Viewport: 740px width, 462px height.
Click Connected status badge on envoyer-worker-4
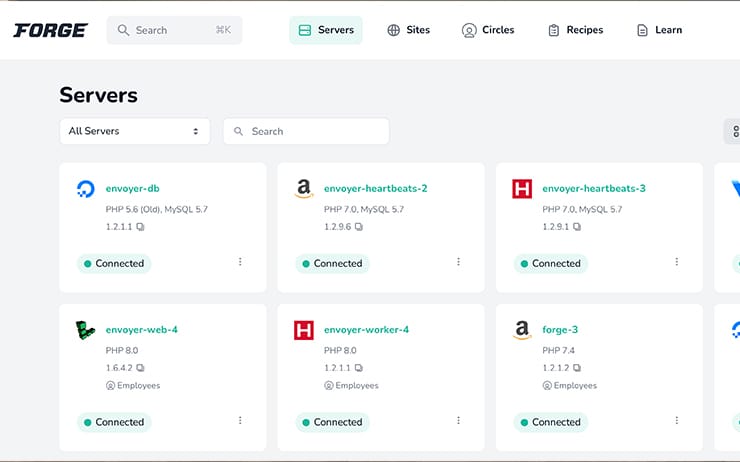coord(333,422)
